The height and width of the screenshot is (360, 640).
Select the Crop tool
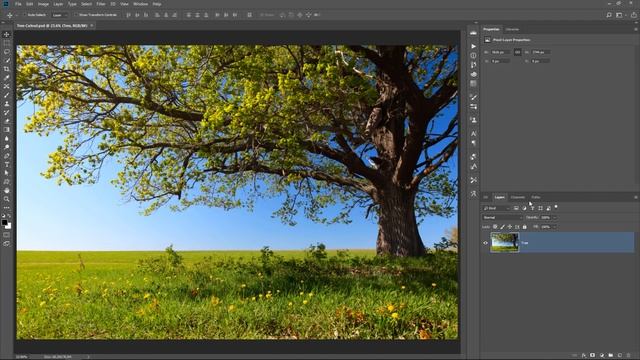click(7, 69)
